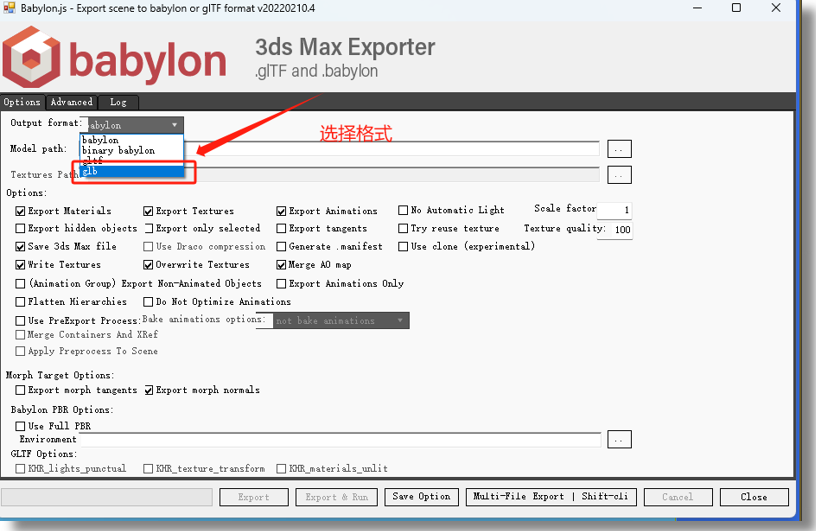Click the Close button at bottom
Viewport: 816px width, 531px height.
754,497
